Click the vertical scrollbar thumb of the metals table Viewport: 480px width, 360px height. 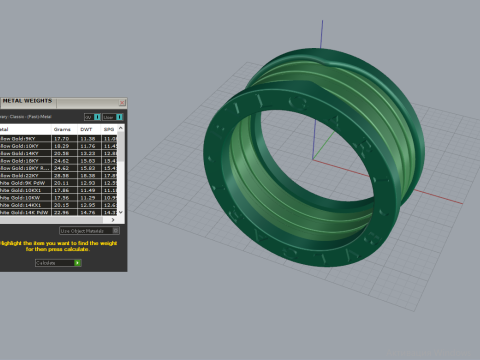(121, 147)
